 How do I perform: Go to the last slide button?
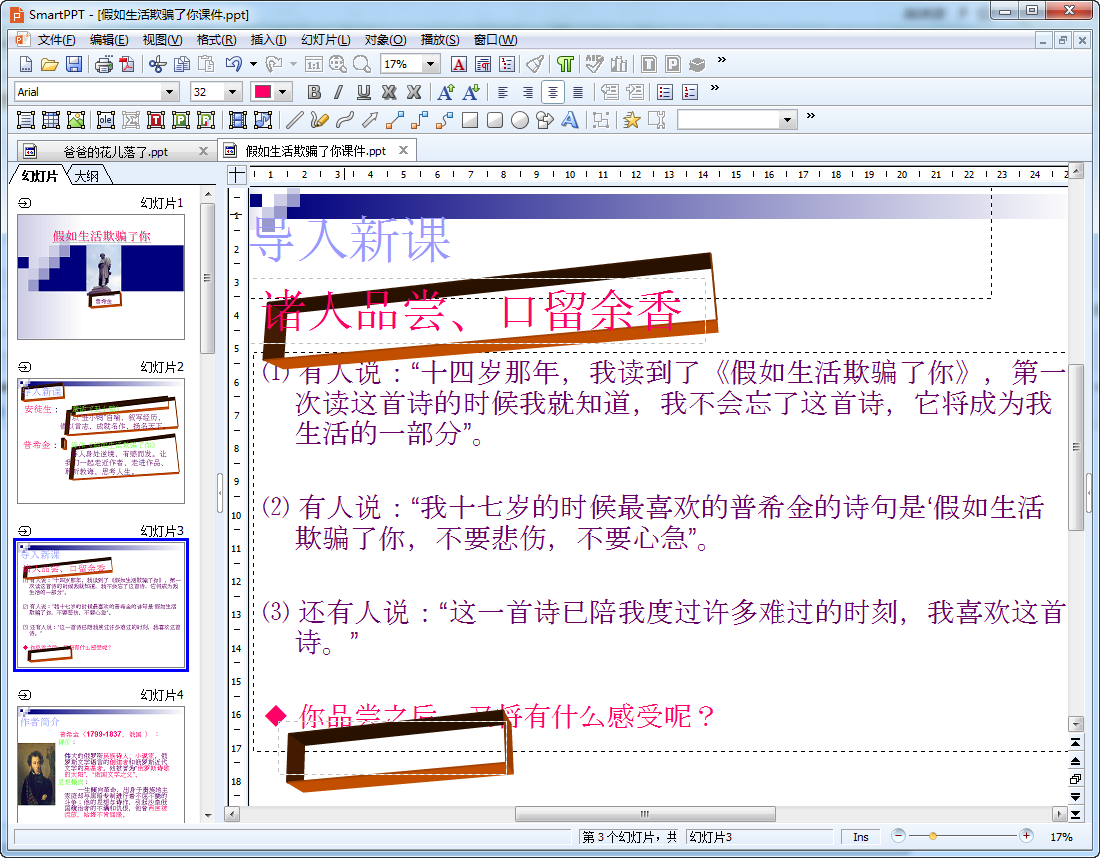[1075, 815]
